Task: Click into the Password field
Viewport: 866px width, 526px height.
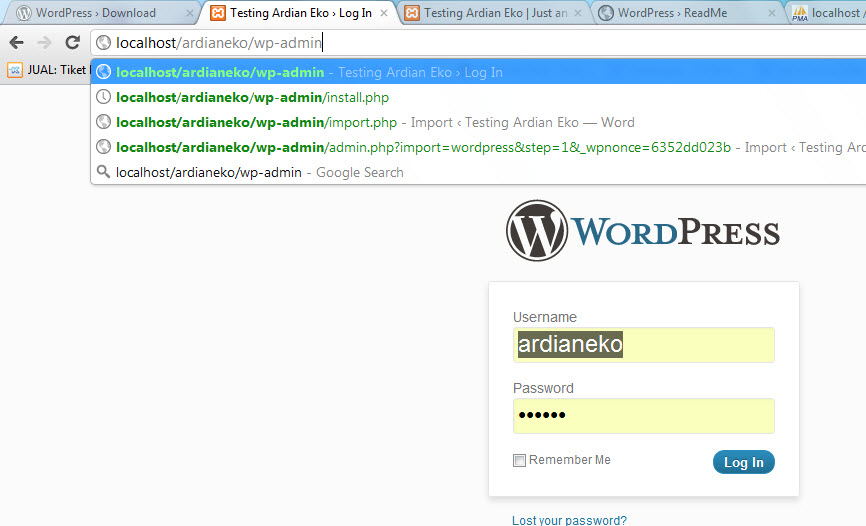Action: (x=643, y=415)
